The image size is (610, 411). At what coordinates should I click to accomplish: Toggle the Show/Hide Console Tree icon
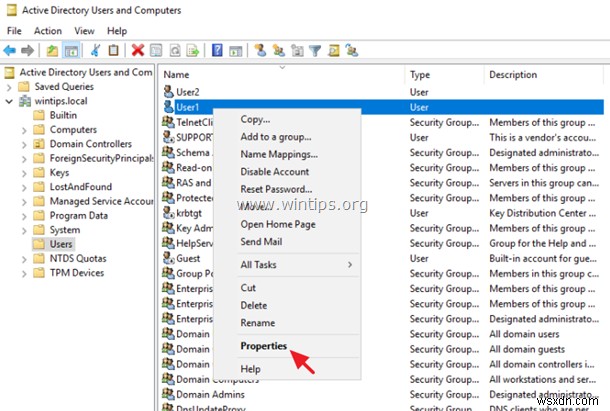coord(71,51)
